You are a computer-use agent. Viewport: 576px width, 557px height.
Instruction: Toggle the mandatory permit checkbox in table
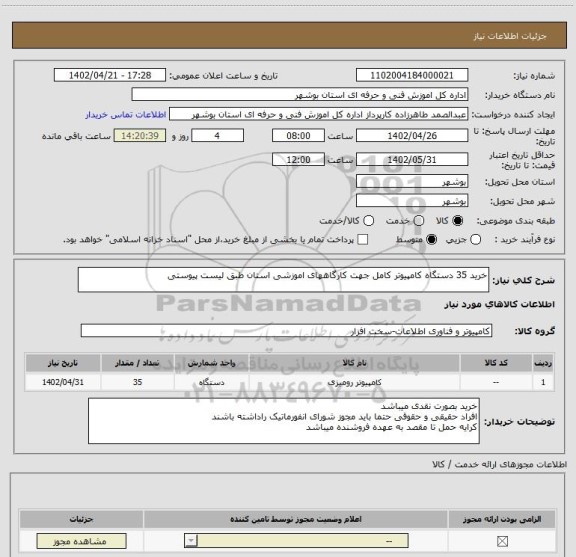tap(502, 541)
